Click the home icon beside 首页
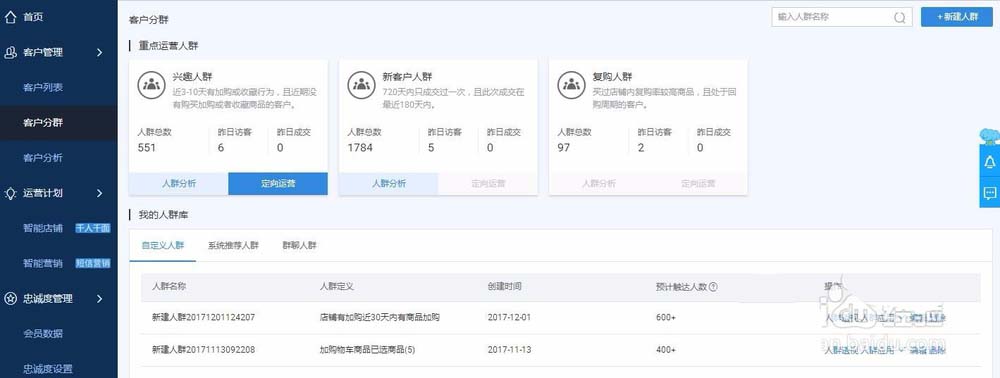This screenshot has width=1000, height=378. pos(10,17)
